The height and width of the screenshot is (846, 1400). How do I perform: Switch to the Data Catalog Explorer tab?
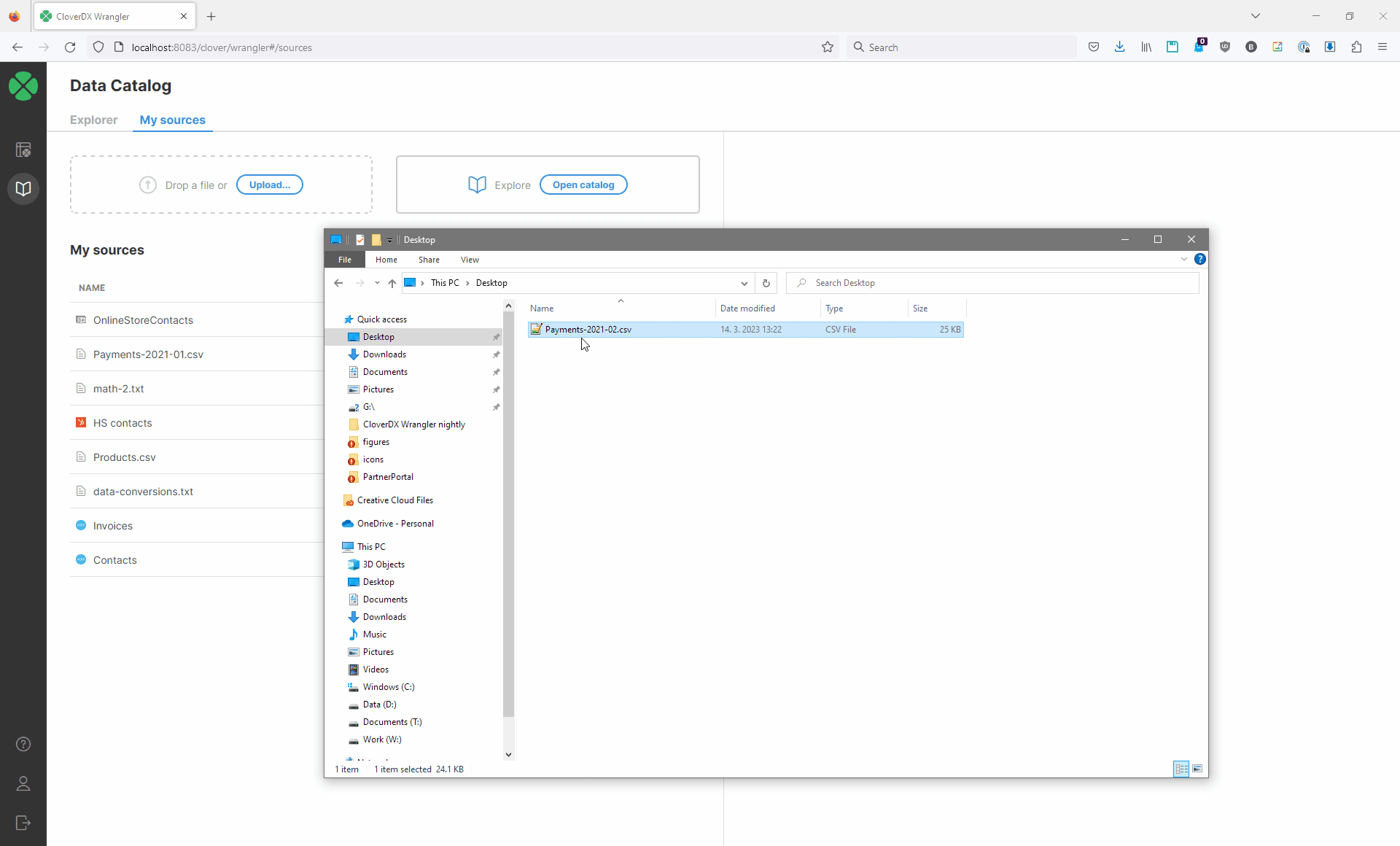93,120
